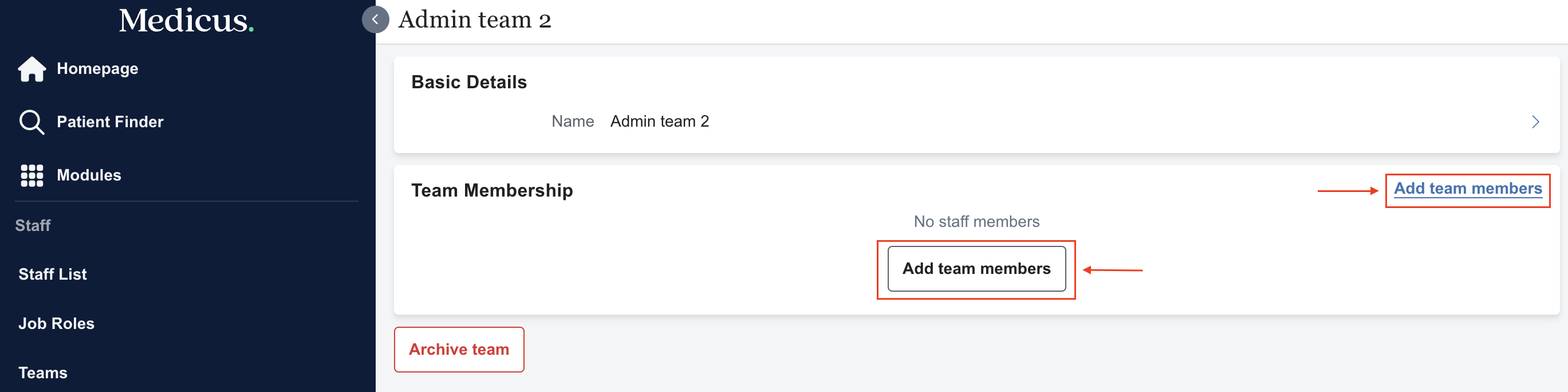The width and height of the screenshot is (1568, 392).
Task: Open Staff List in the sidebar
Action: click(x=52, y=274)
